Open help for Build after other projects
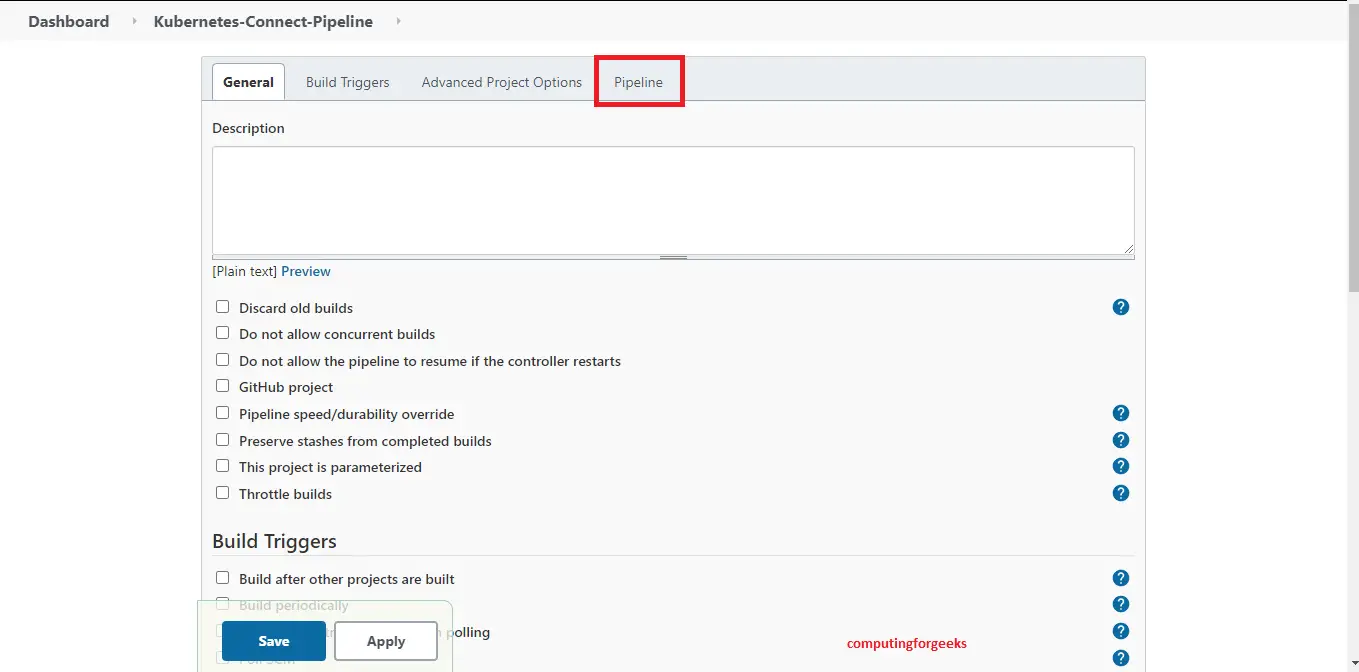This screenshot has width=1359, height=672. [x=1120, y=578]
